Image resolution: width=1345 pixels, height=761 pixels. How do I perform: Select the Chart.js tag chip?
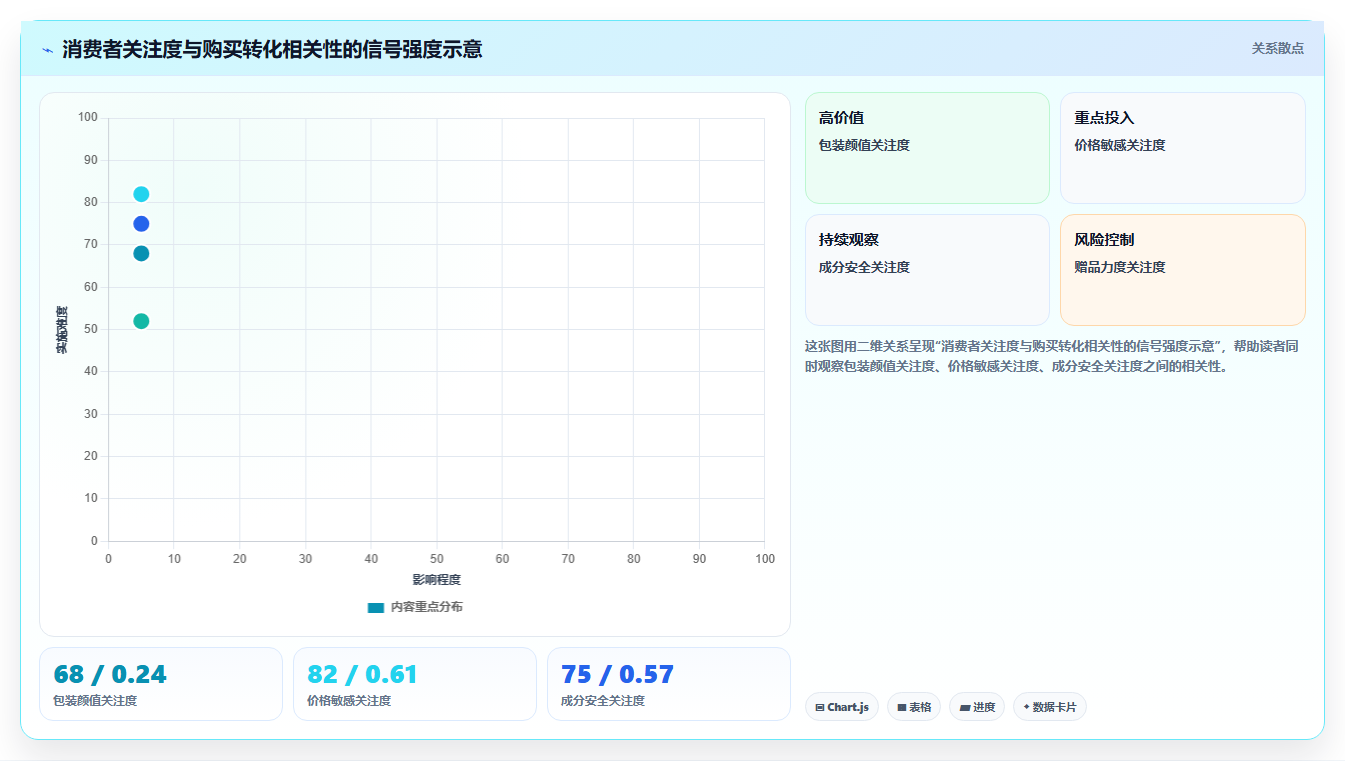click(842, 707)
